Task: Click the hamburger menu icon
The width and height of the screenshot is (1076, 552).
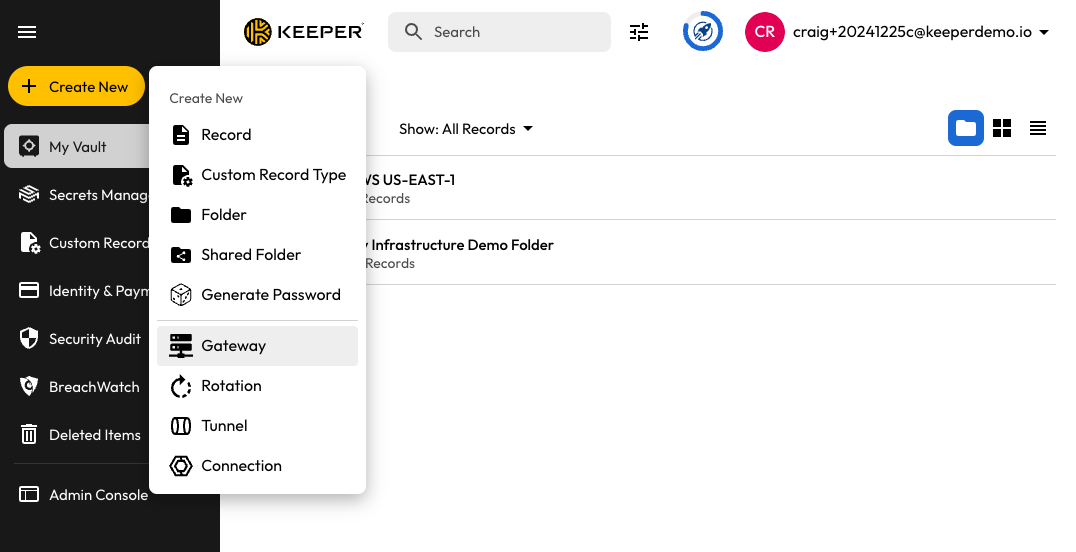Action: point(27,32)
